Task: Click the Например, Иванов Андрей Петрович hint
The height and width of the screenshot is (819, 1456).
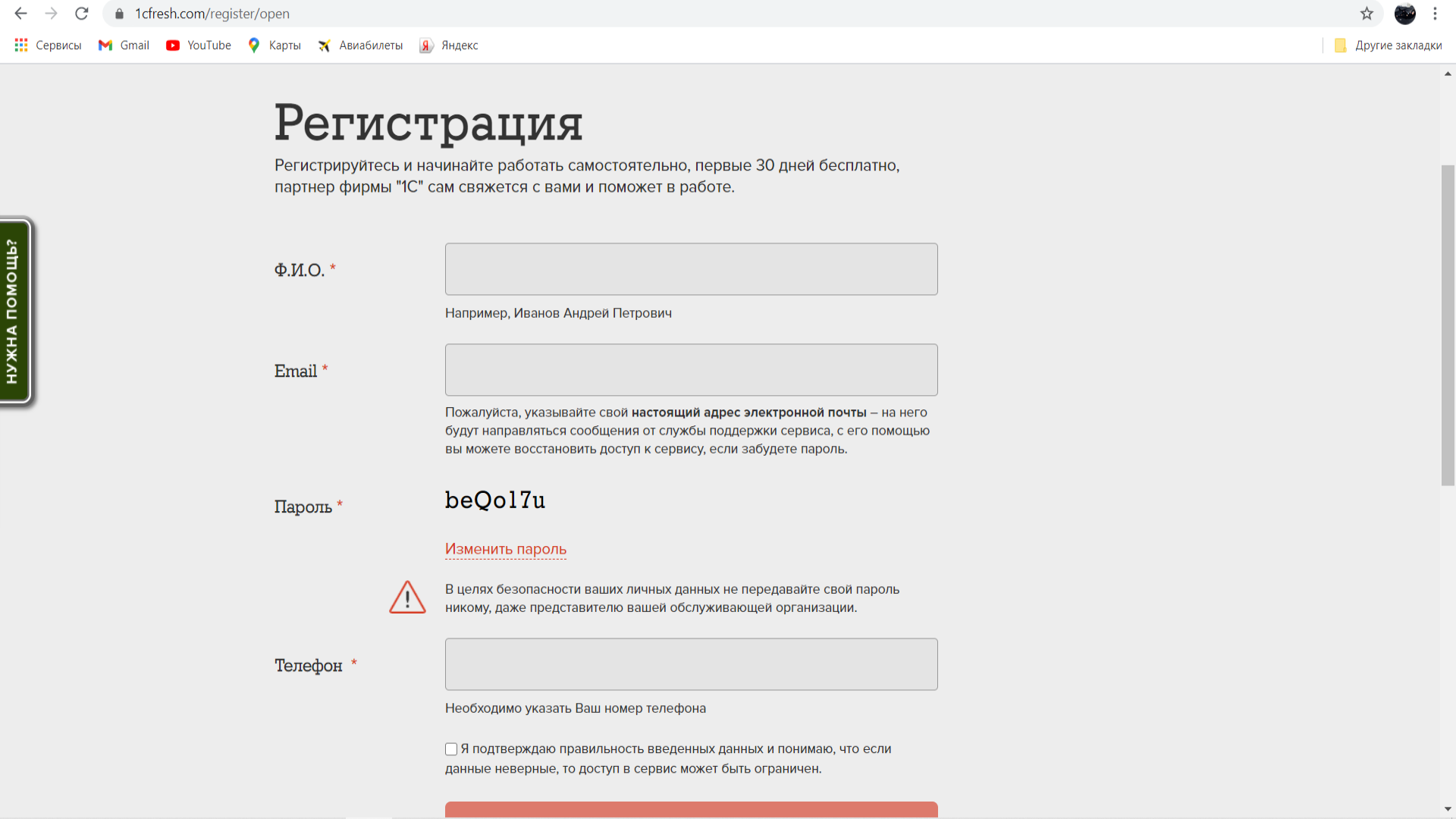Action: (x=558, y=313)
